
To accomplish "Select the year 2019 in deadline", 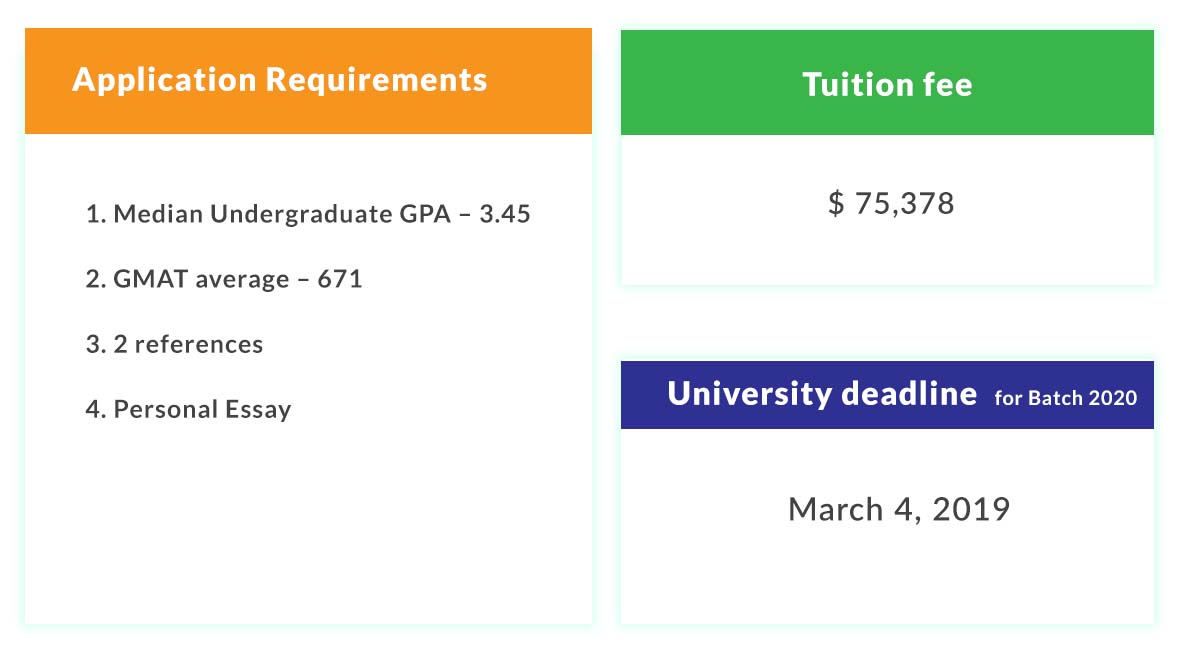I will pos(971,509).
